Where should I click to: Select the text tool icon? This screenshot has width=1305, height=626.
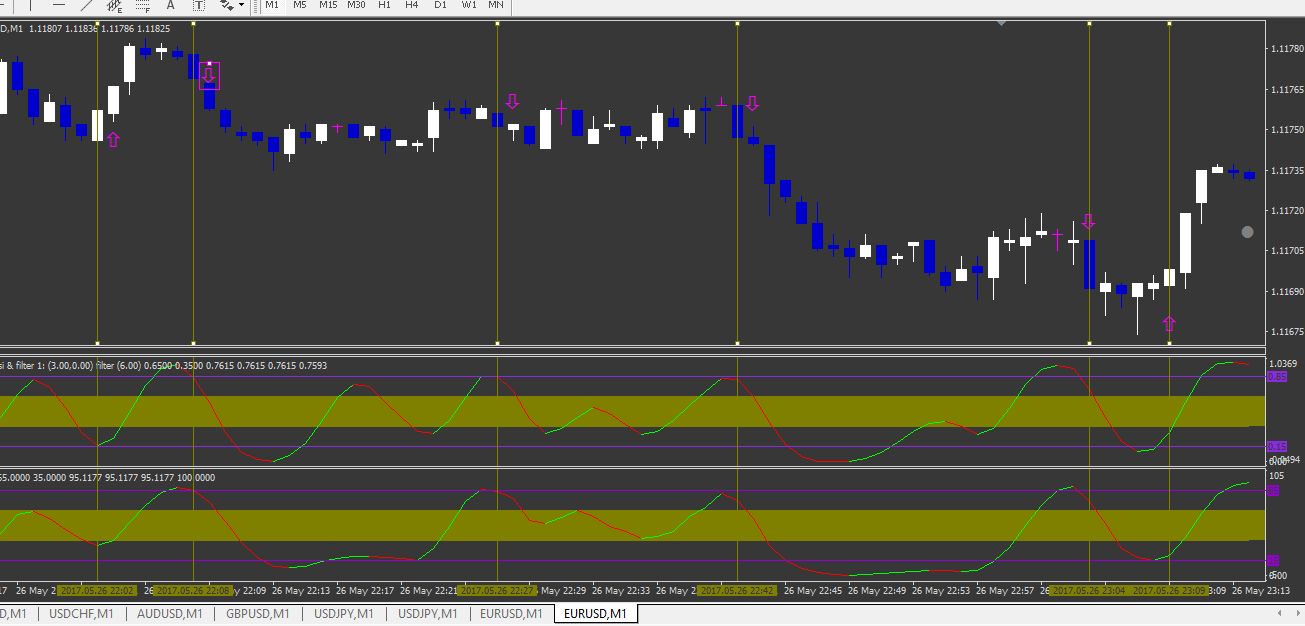point(170,5)
